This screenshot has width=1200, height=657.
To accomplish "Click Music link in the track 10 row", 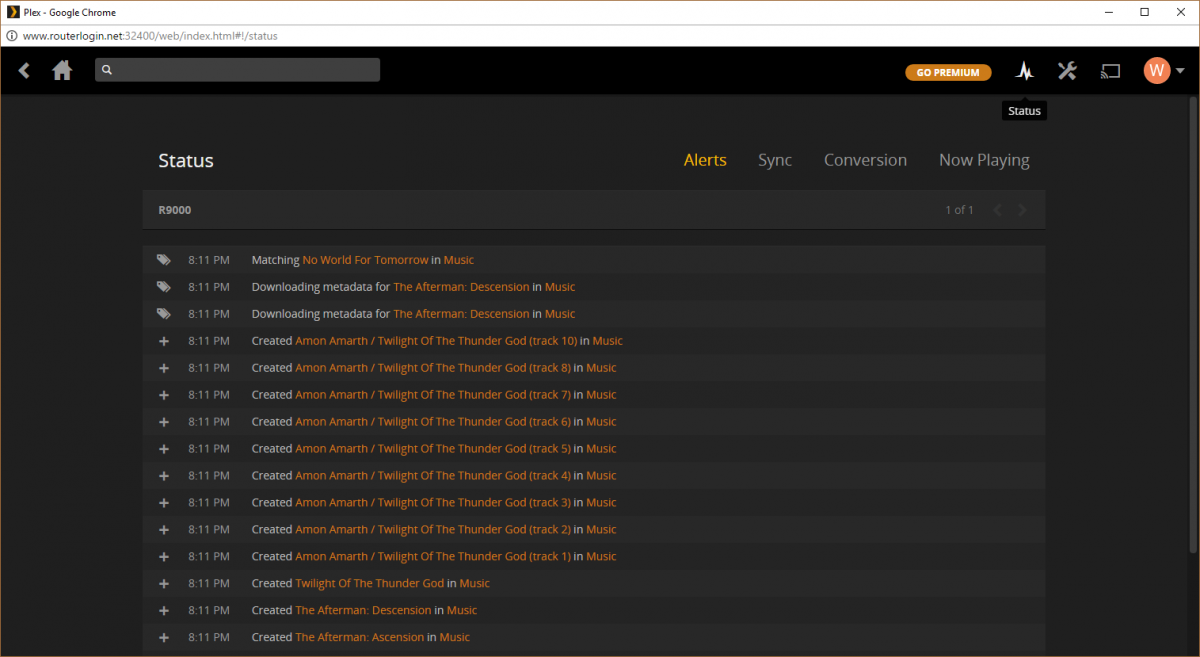I will (608, 341).
